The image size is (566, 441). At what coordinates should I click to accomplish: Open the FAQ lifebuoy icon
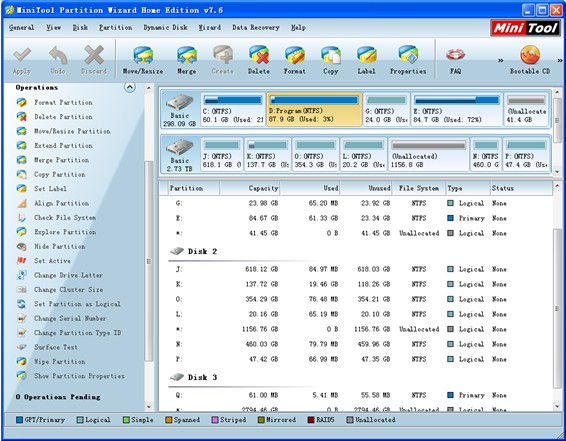click(455, 60)
